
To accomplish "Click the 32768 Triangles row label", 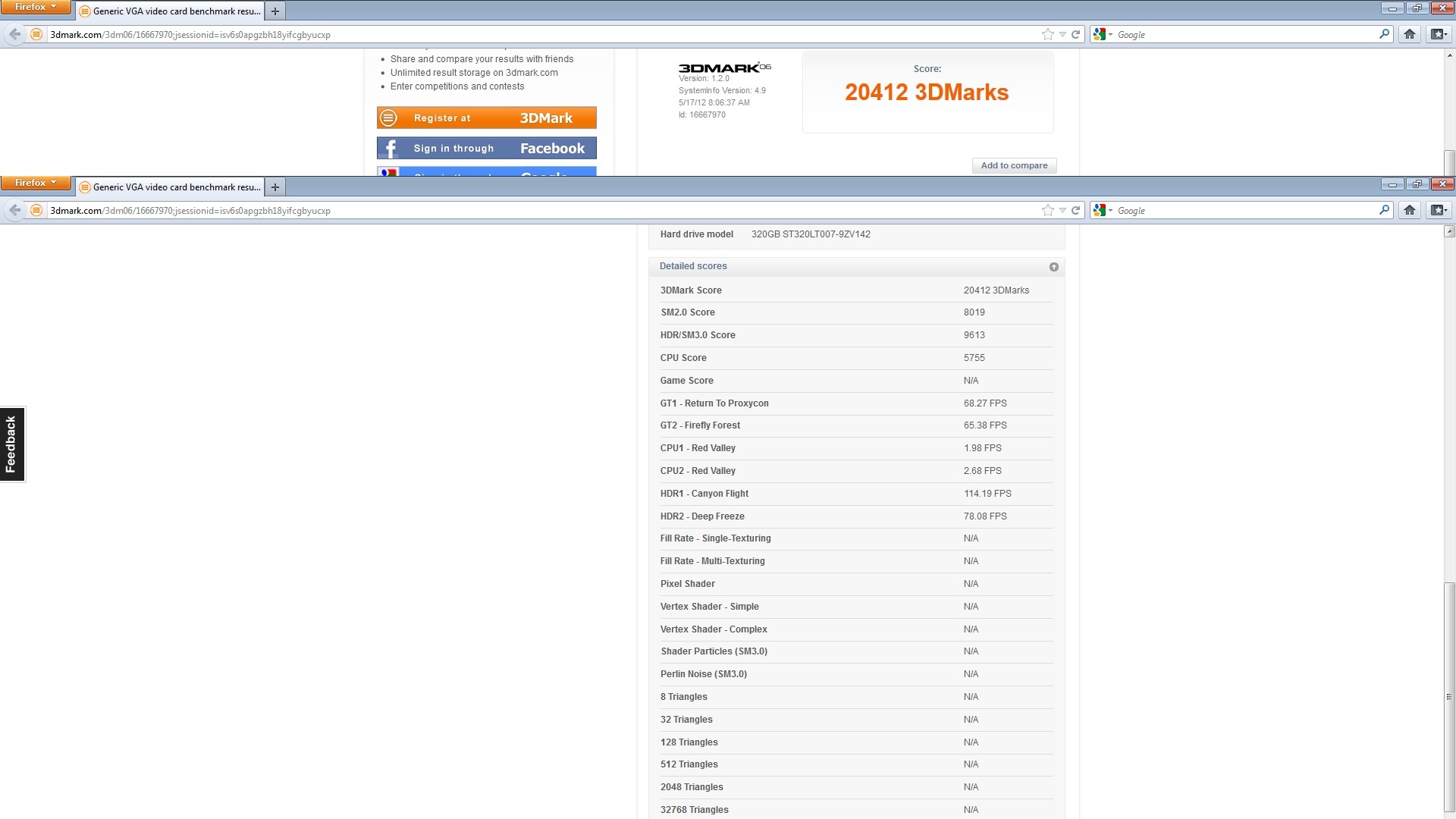I will [694, 810].
